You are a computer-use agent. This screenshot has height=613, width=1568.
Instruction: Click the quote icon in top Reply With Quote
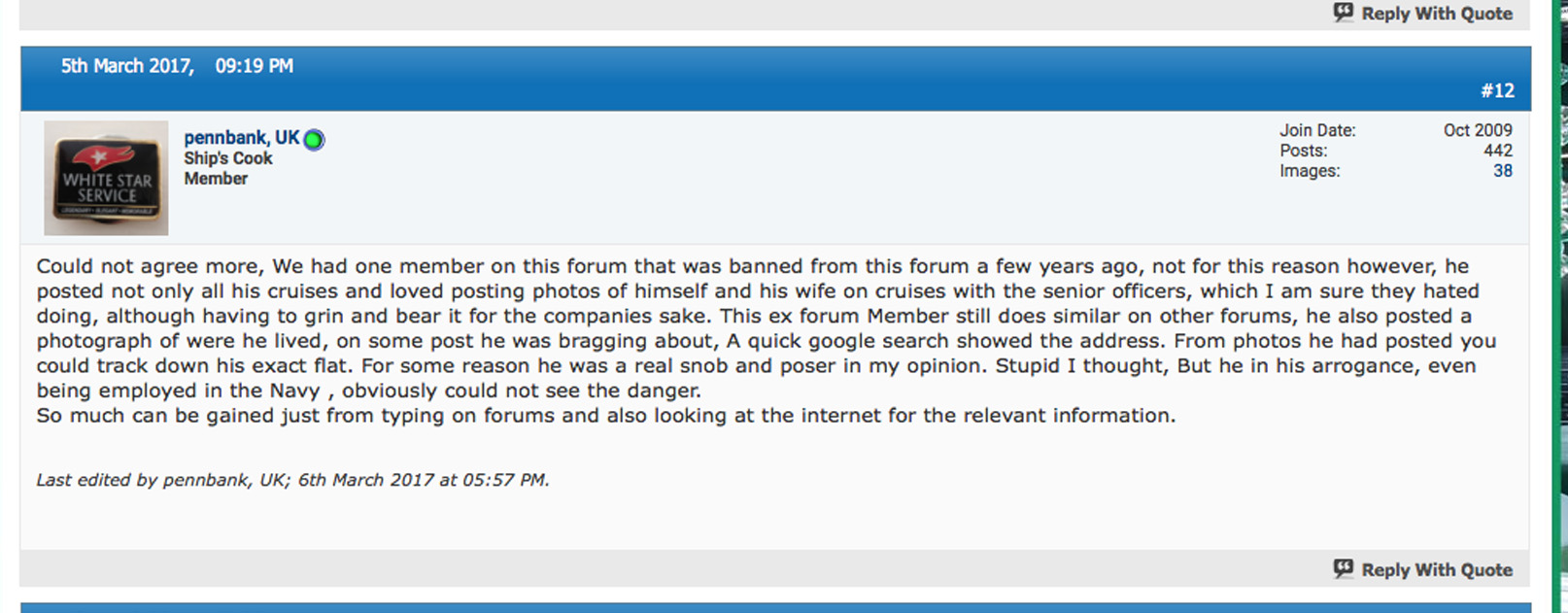tap(1344, 13)
